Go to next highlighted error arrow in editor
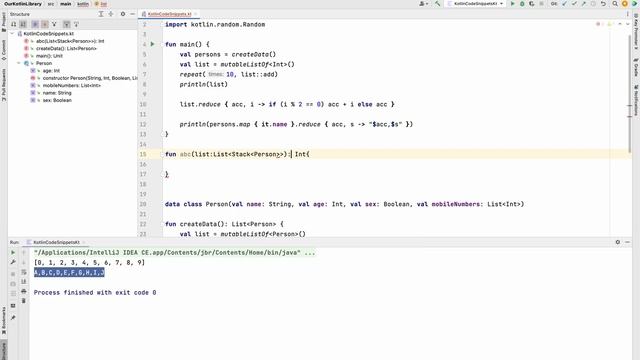The width and height of the screenshot is (640, 360). [x=627, y=24]
